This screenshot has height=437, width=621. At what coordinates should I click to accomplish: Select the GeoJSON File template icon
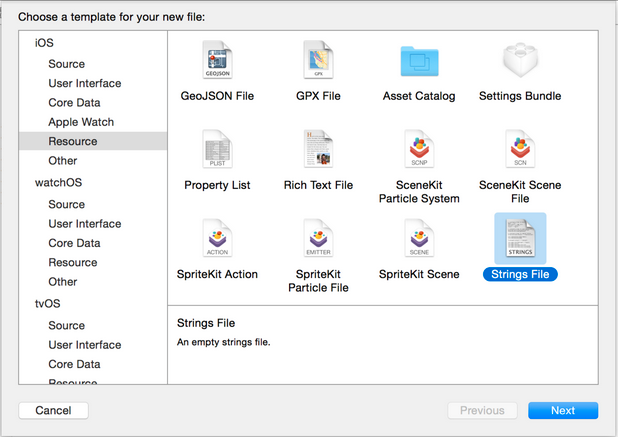[x=217, y=60]
